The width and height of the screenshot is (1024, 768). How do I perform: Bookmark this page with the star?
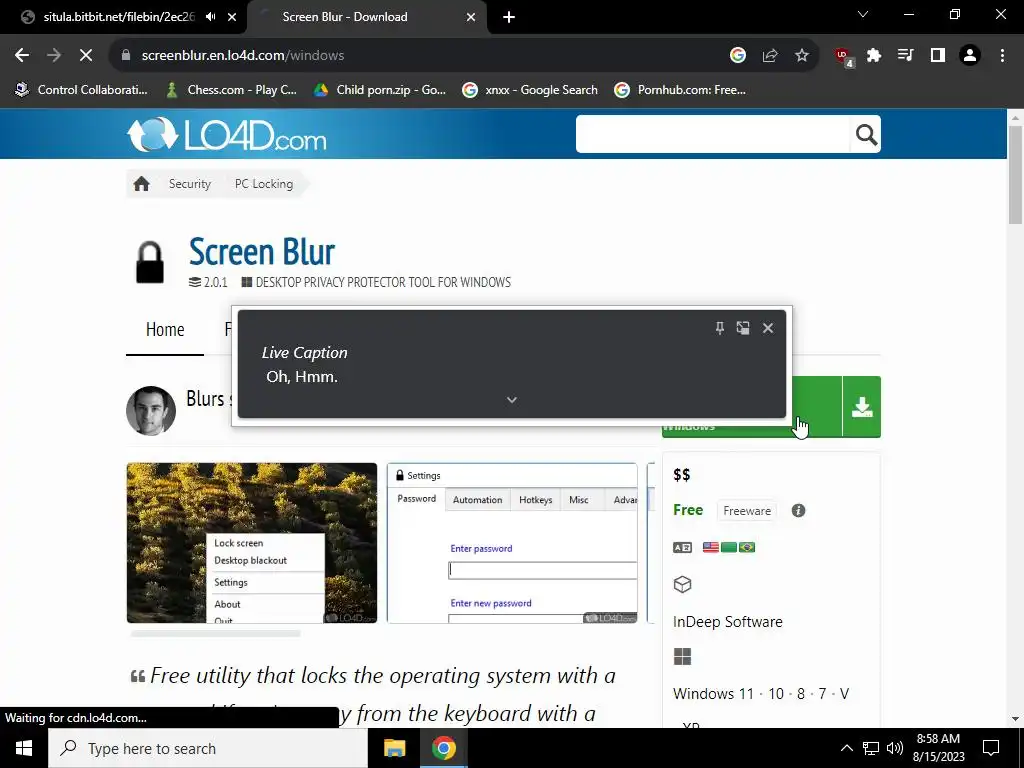click(x=802, y=56)
